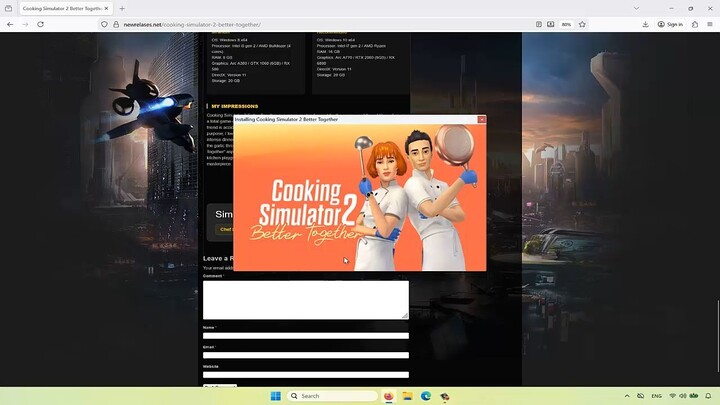The width and height of the screenshot is (720, 405).
Task: Open the Firefox hamburger application menu
Action: click(710, 24)
